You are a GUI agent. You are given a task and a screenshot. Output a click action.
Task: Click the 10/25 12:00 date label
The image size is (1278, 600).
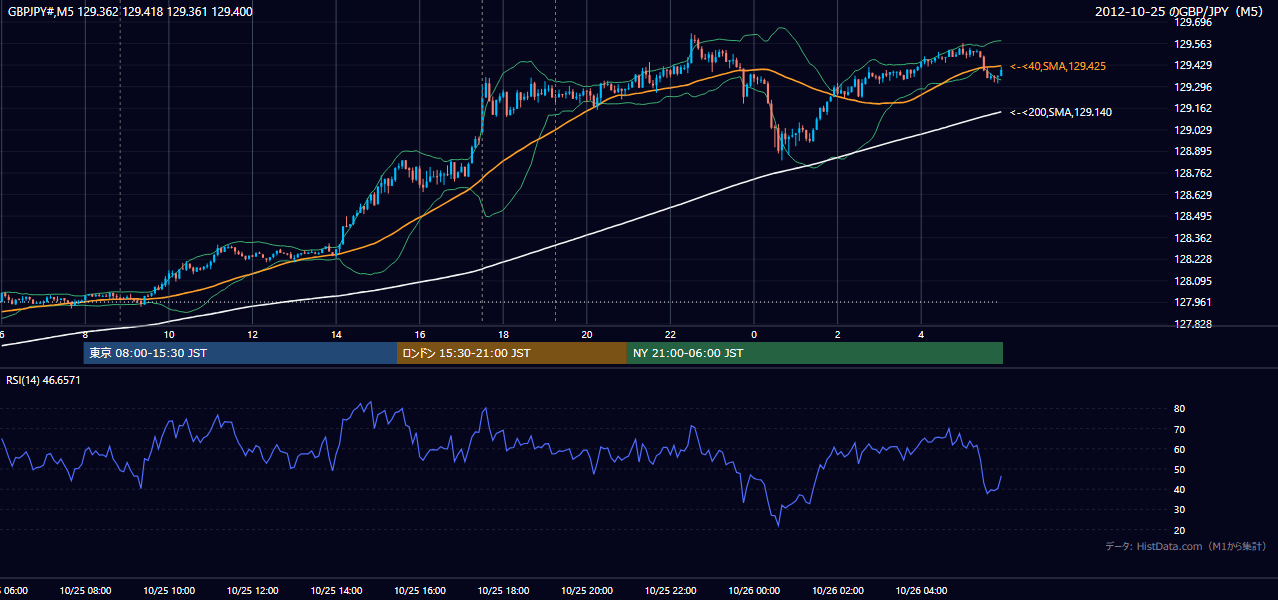point(253,591)
